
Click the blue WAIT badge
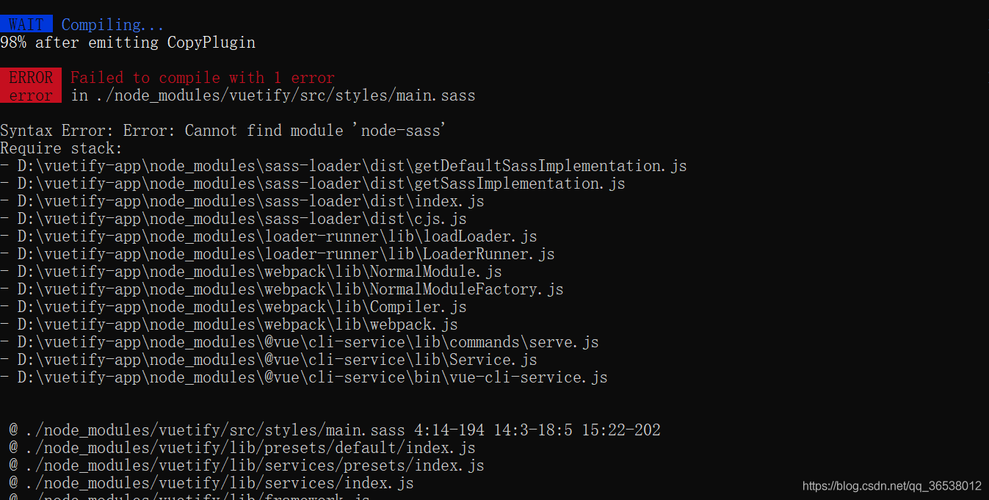pos(25,25)
